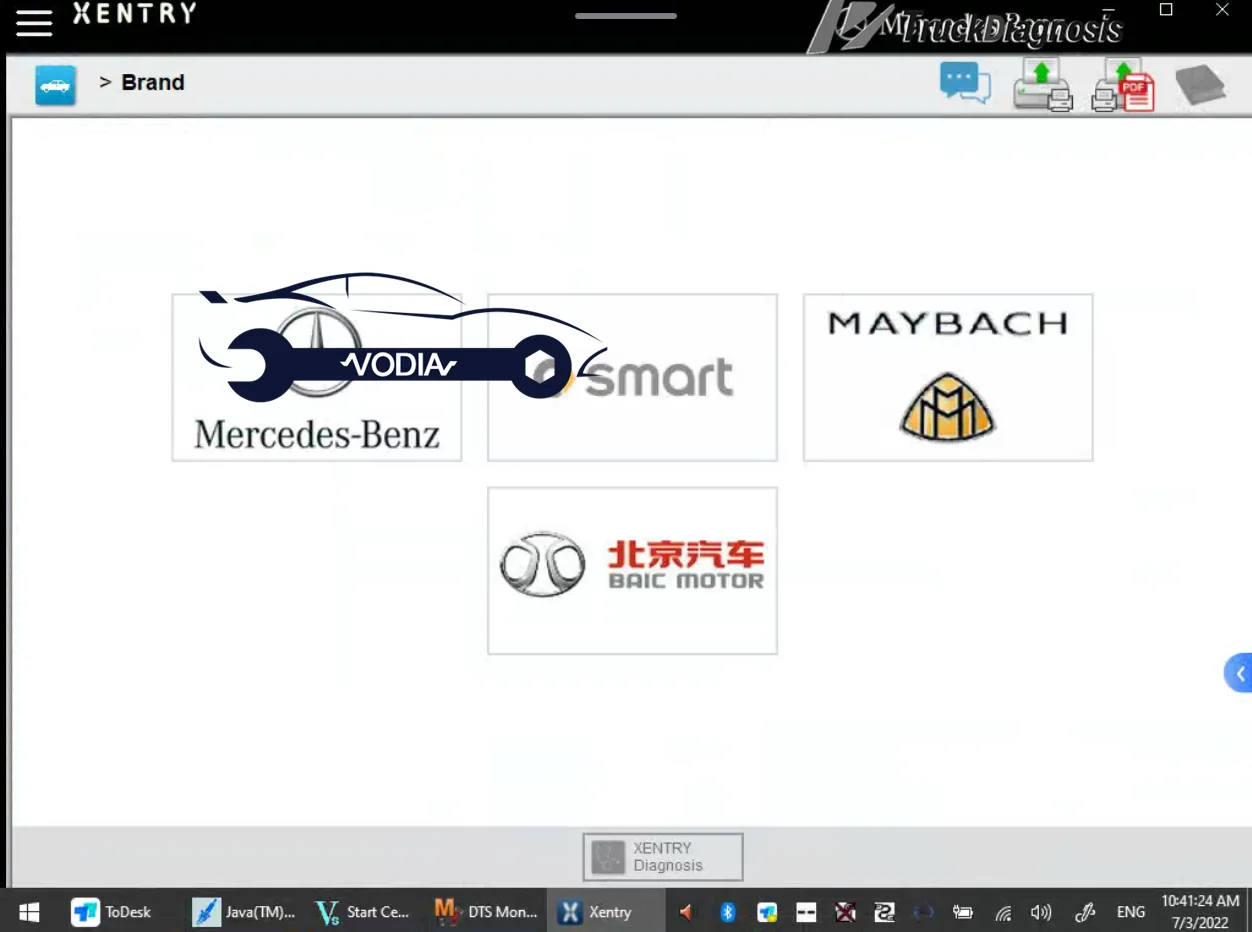Change the ENG input language
The height and width of the screenshot is (932, 1252).
[1131, 912]
